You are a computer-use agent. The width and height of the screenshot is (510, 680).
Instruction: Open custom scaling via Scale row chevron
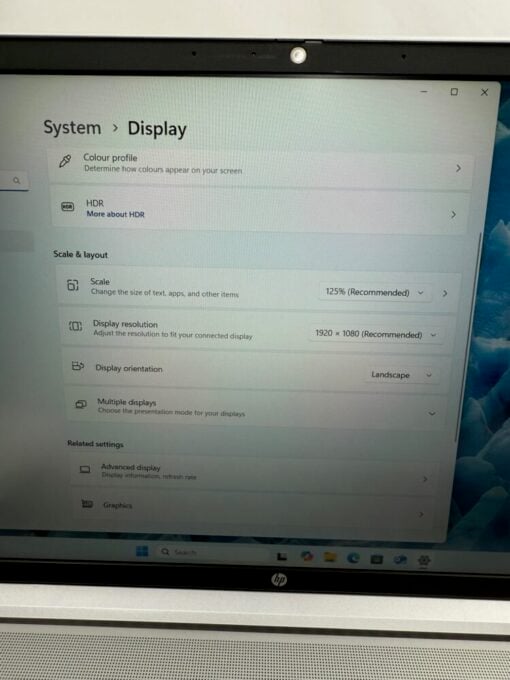click(445, 294)
